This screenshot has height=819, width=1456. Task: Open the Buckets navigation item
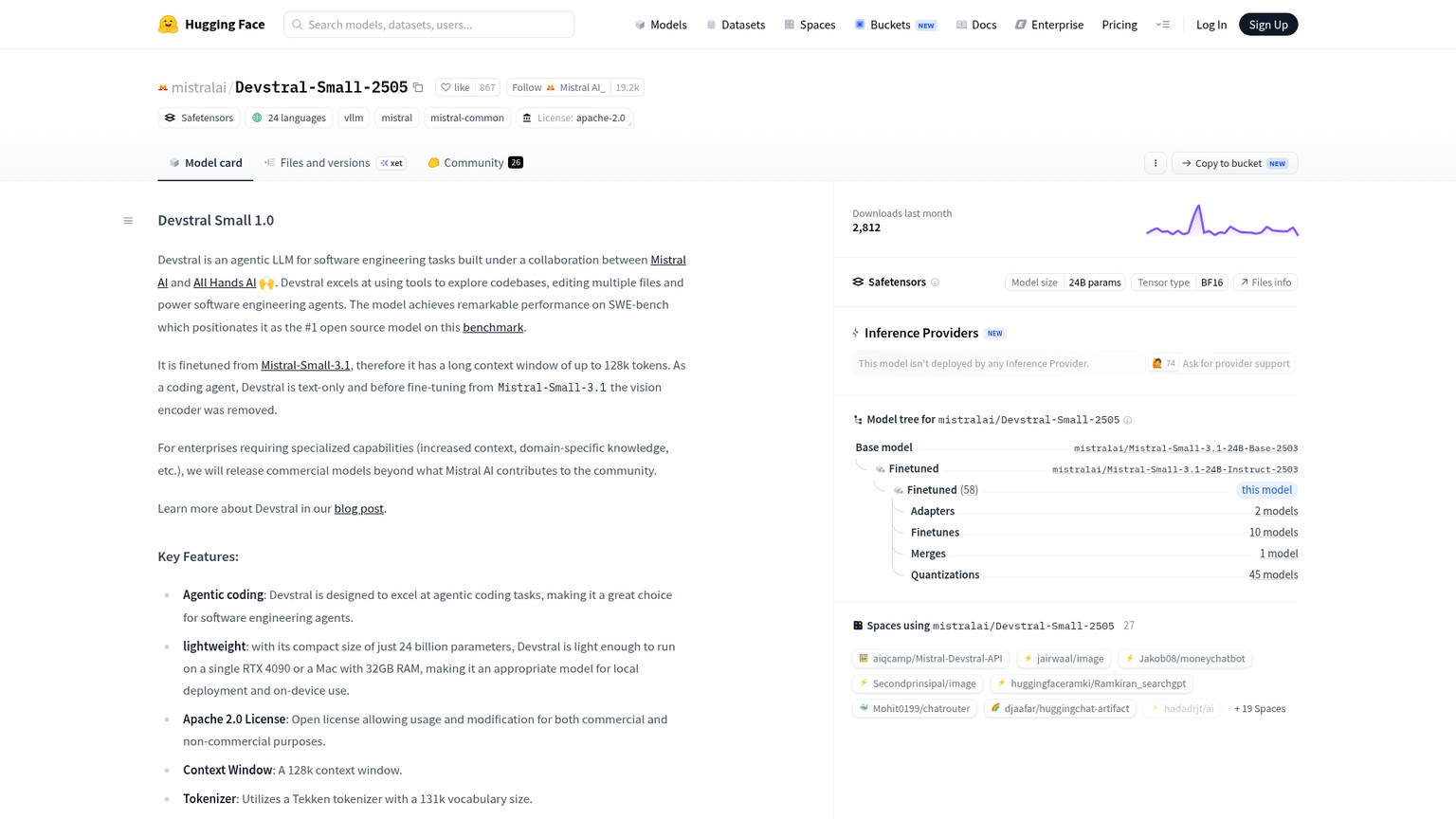(896, 25)
